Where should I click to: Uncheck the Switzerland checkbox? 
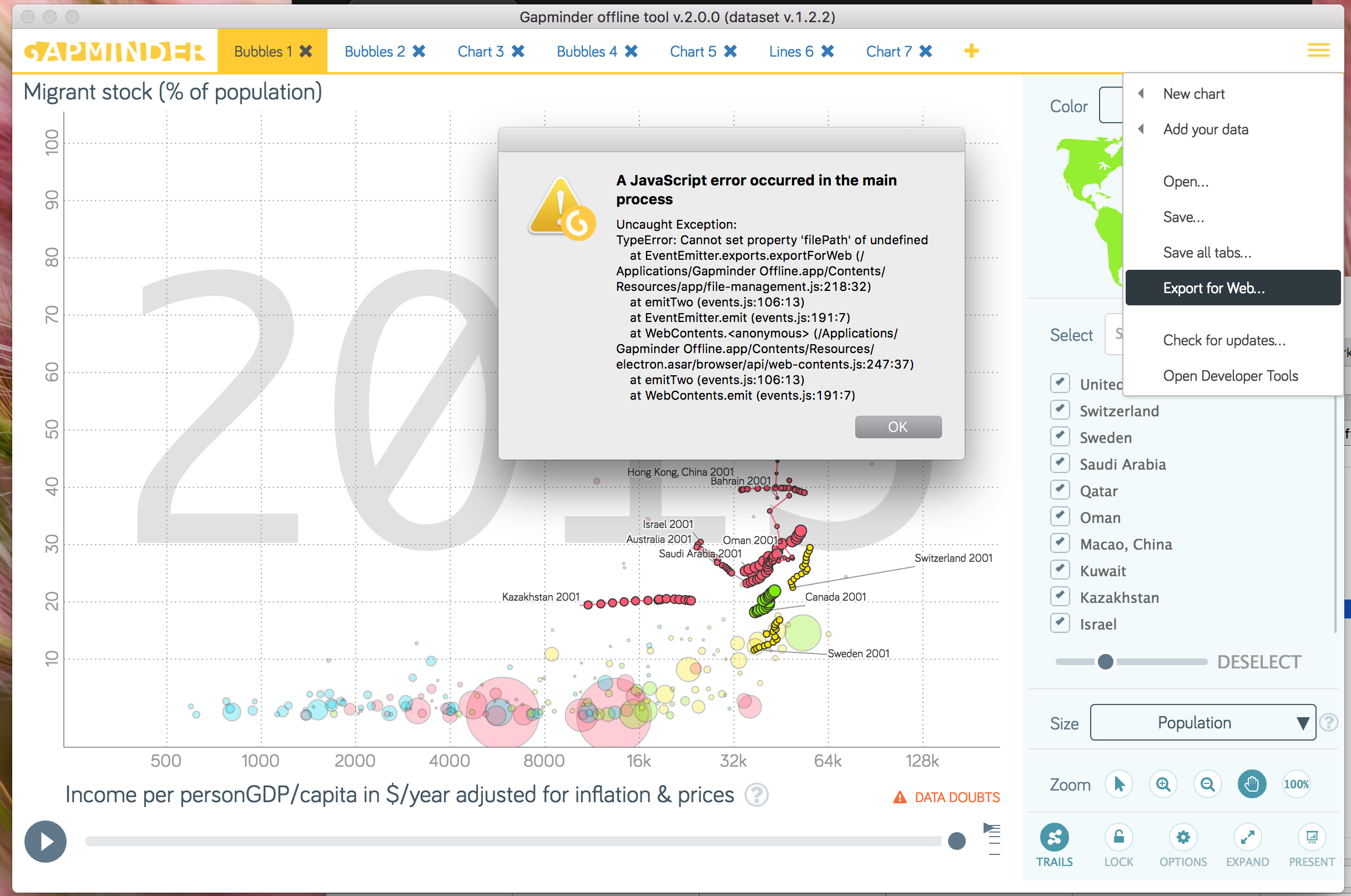coord(1060,409)
